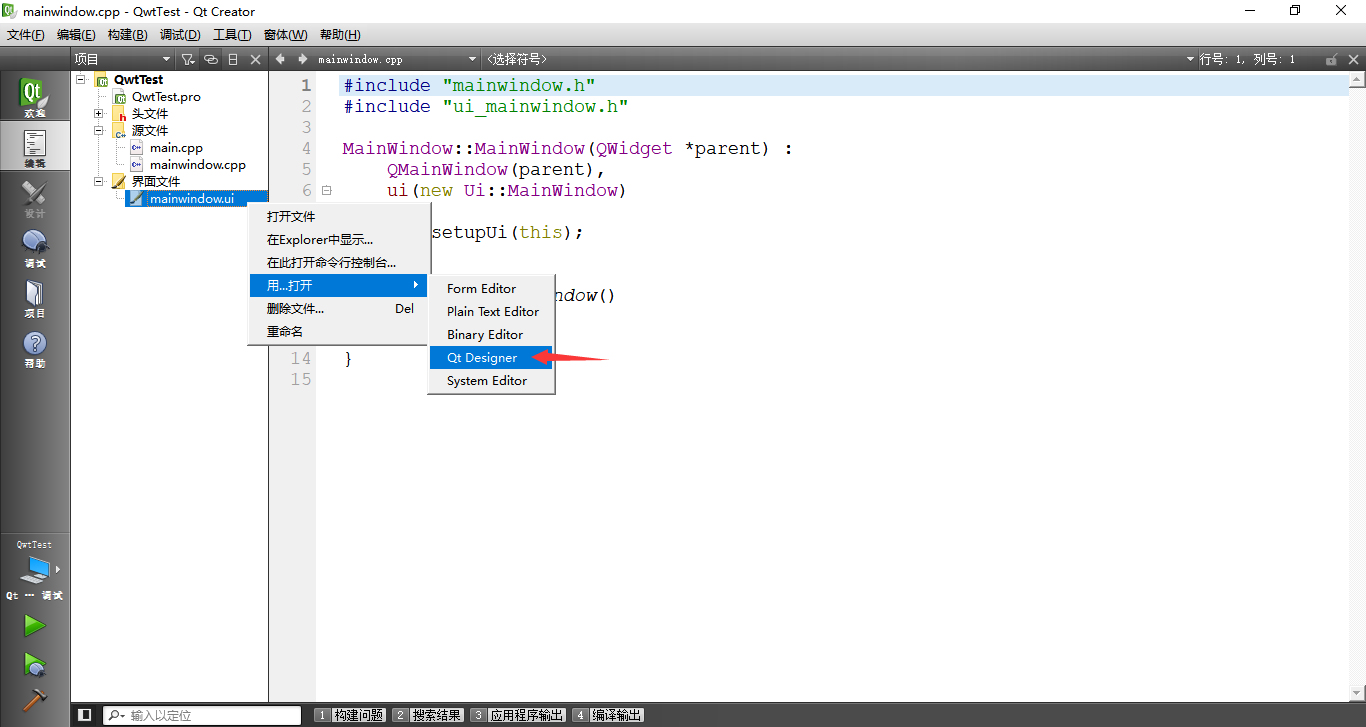Show the 搜索结果 output pane
This screenshot has height=727, width=1366.
click(428, 715)
